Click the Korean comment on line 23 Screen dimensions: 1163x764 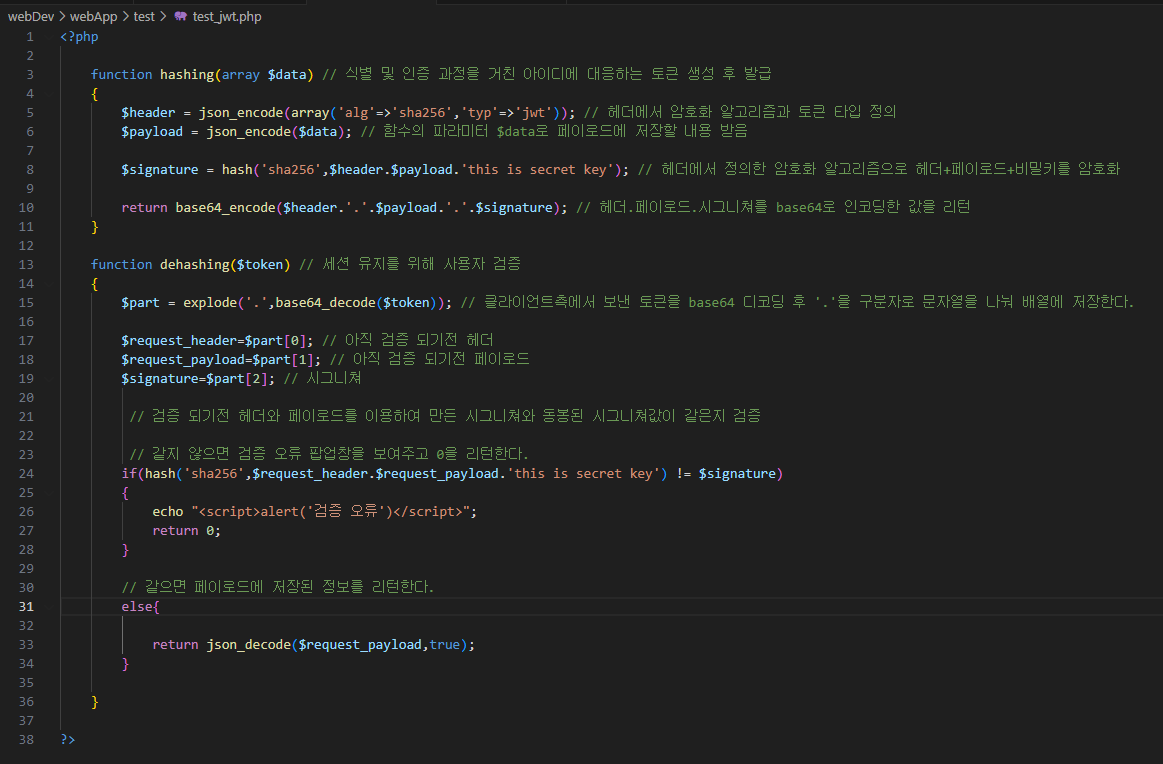pos(329,454)
